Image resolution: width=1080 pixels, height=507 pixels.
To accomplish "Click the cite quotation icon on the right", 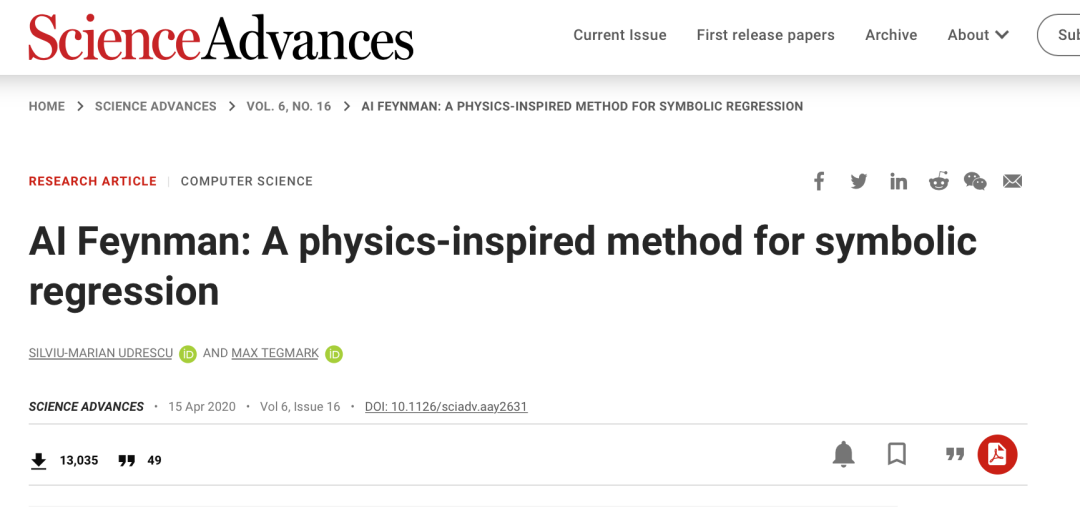I will pos(955,454).
